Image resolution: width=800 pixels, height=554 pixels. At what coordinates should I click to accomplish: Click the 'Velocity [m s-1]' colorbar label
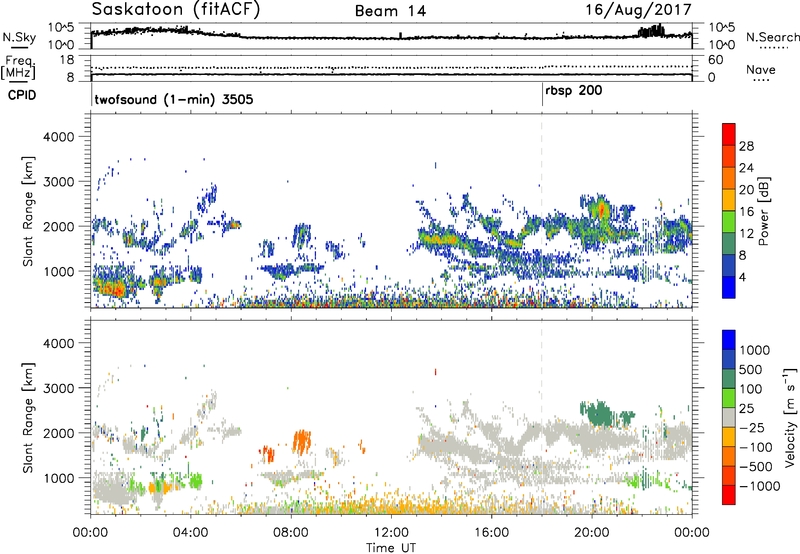(x=790, y=417)
